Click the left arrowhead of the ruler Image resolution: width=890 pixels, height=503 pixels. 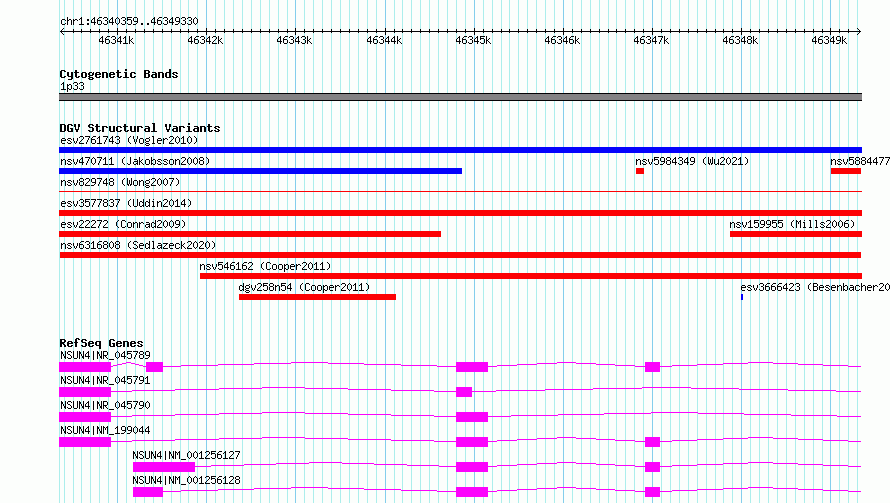click(62, 32)
